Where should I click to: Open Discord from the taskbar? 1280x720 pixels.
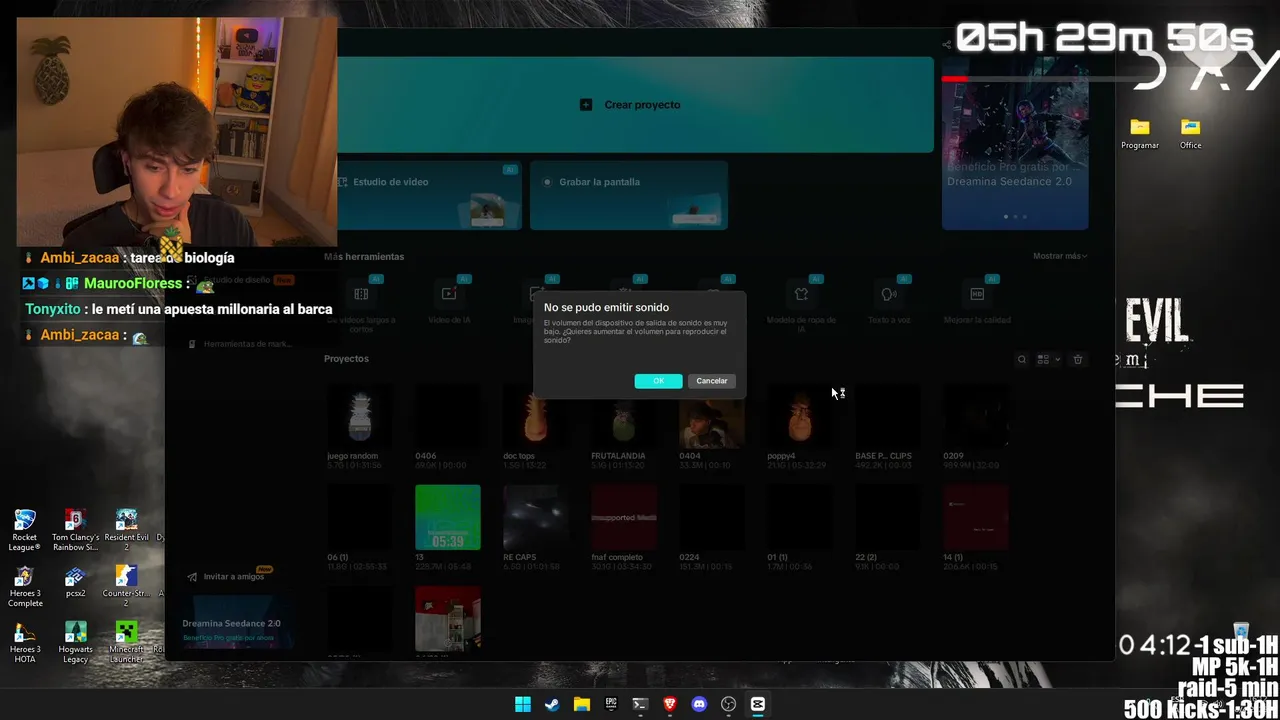[699, 704]
